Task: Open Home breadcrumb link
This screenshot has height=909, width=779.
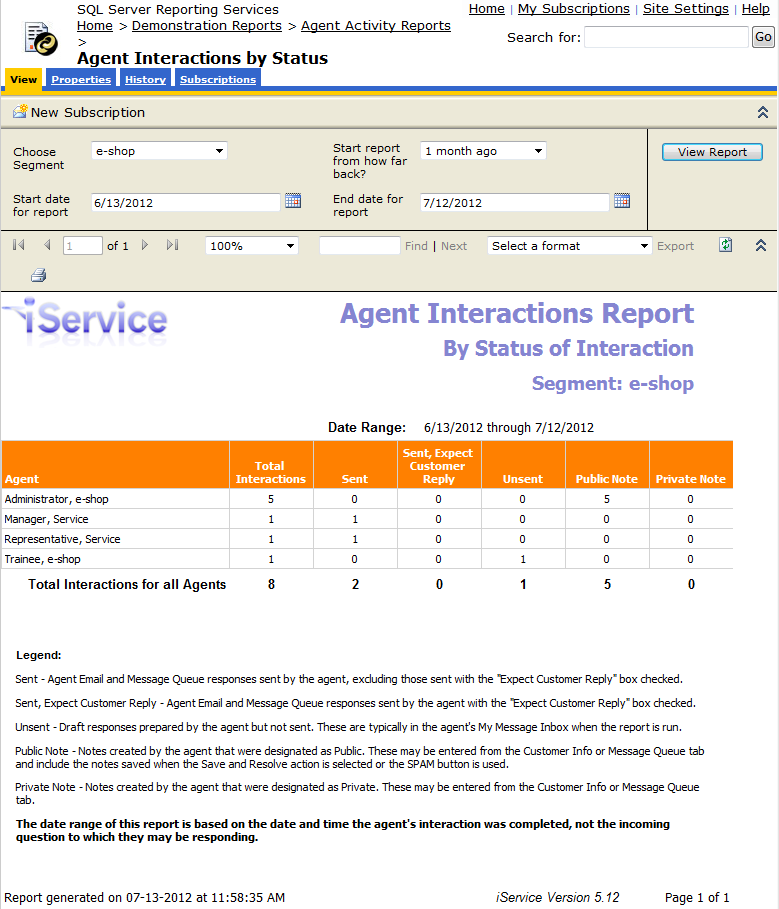Action: click(94, 26)
